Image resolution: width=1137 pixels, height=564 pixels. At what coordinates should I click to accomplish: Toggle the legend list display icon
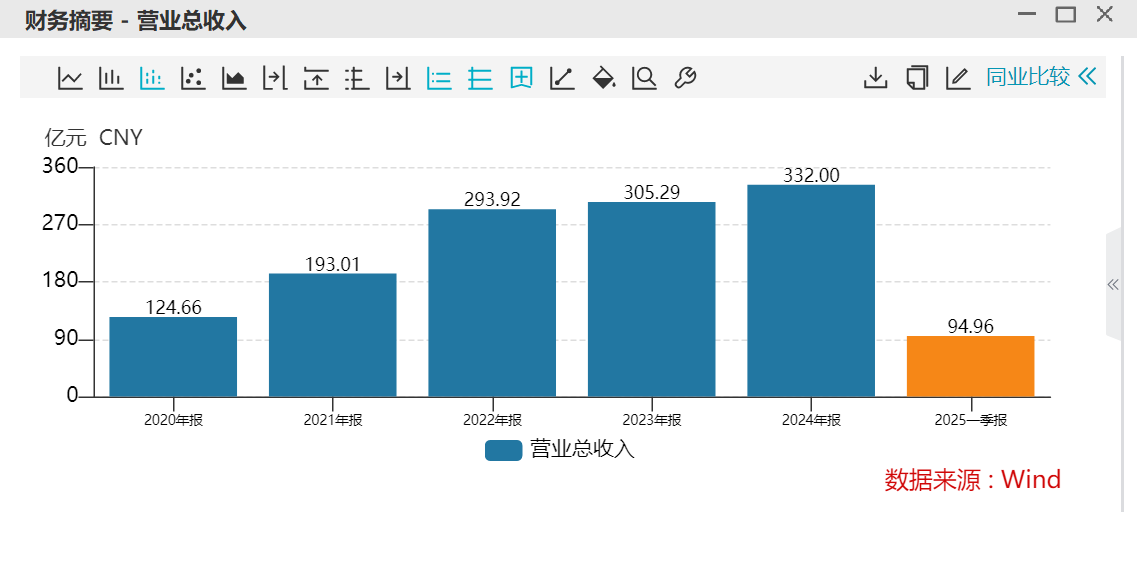439,78
